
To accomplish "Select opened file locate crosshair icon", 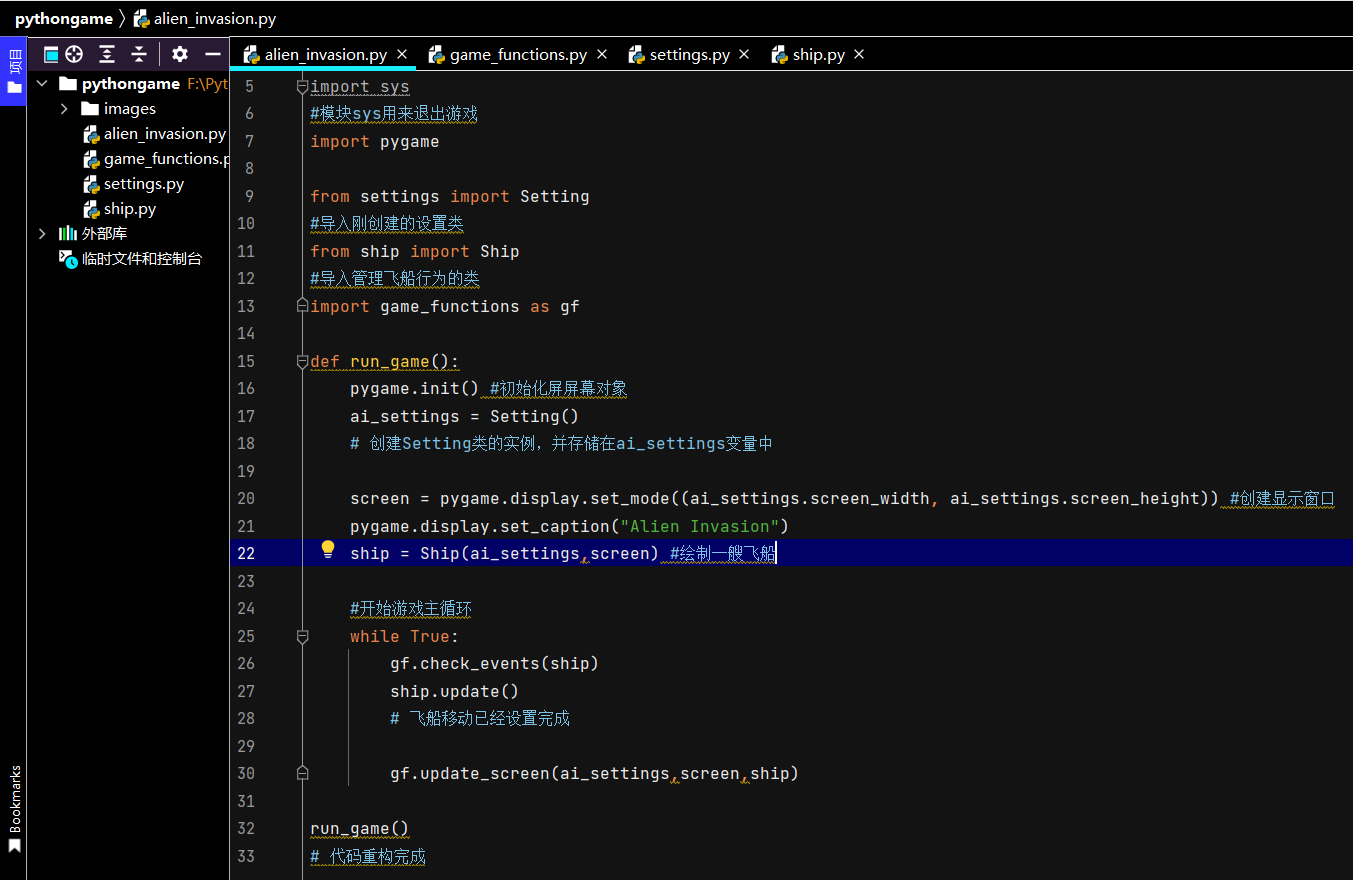I will [74, 55].
